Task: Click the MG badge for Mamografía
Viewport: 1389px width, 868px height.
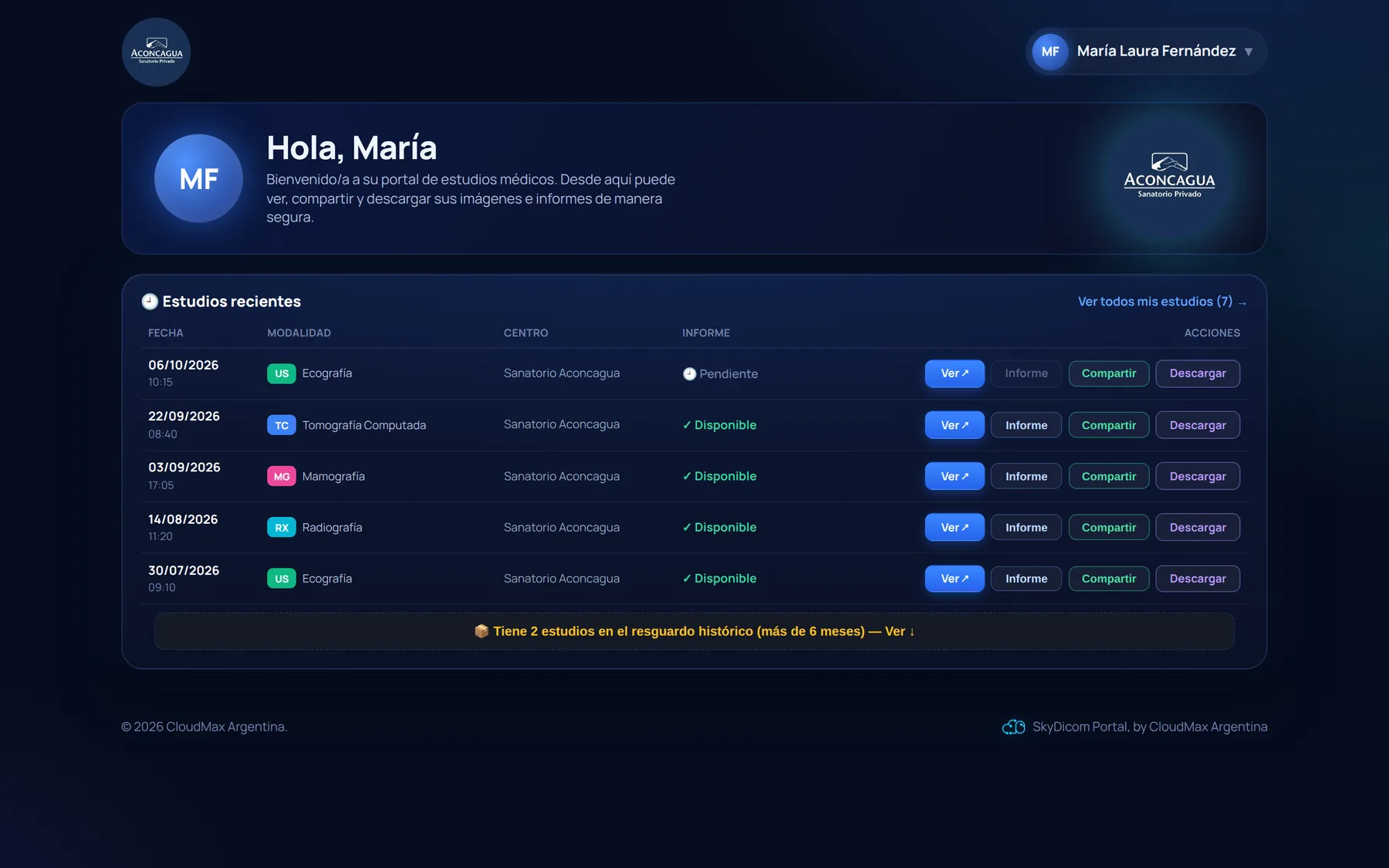Action: click(x=282, y=476)
